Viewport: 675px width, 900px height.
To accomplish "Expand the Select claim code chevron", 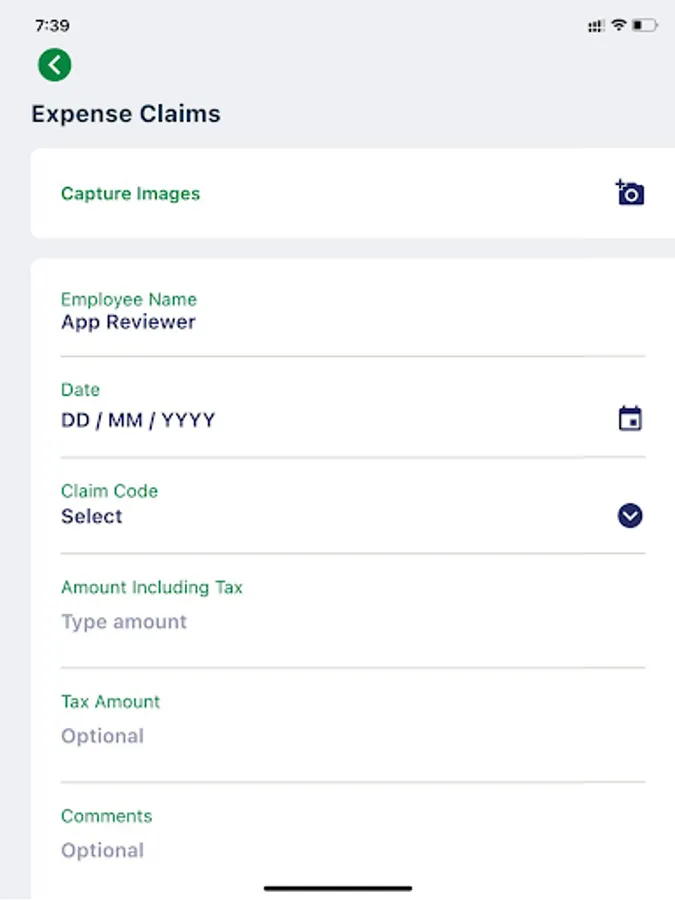I will coord(628,517).
